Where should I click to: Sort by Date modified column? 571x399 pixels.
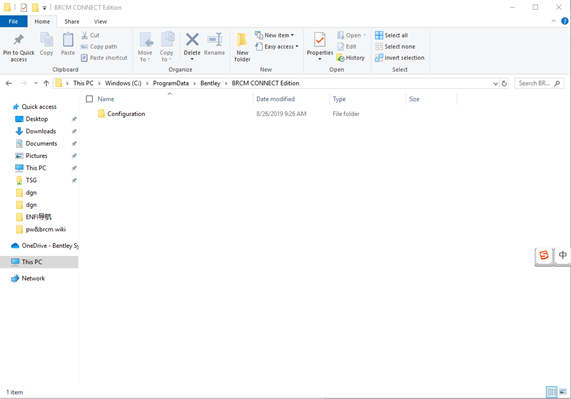tap(275, 99)
